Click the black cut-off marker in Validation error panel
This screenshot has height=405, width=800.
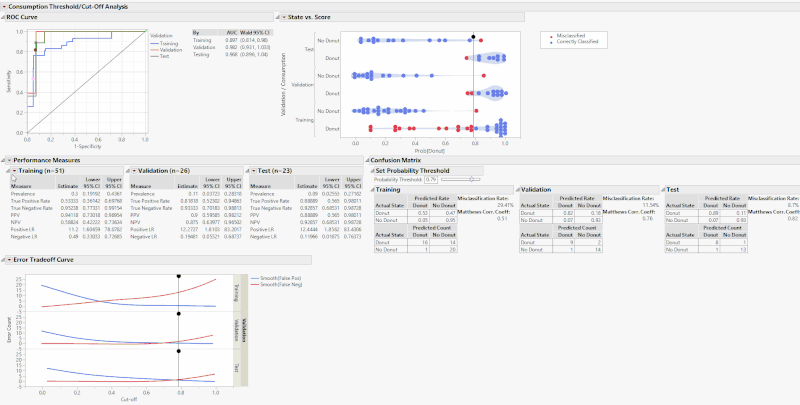click(179, 314)
